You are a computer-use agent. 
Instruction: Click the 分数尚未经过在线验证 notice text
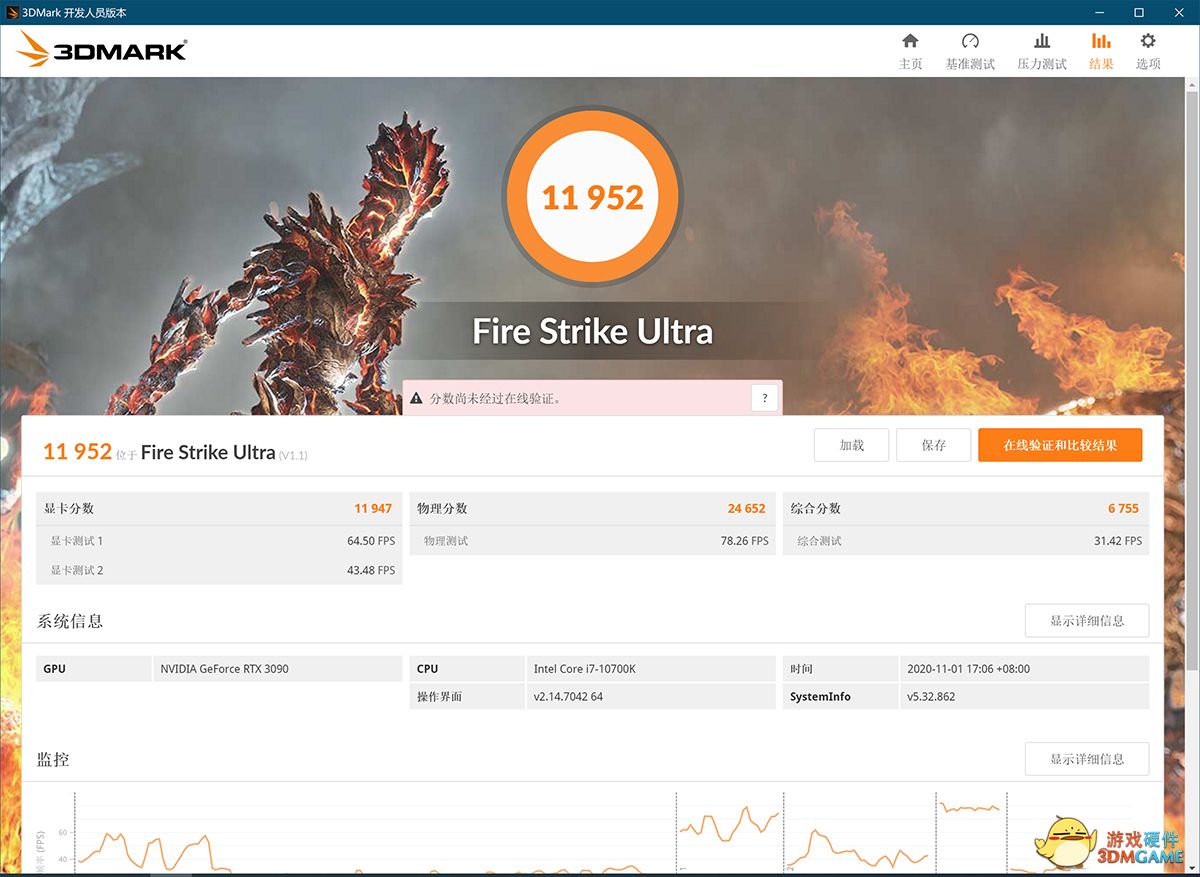(x=495, y=398)
